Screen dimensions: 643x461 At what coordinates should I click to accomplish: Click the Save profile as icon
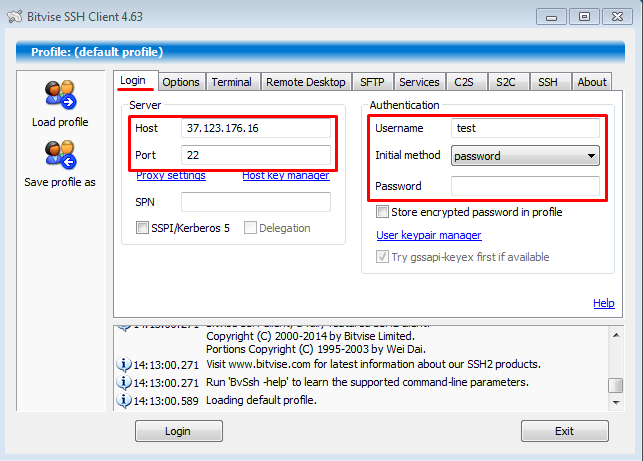(x=61, y=155)
